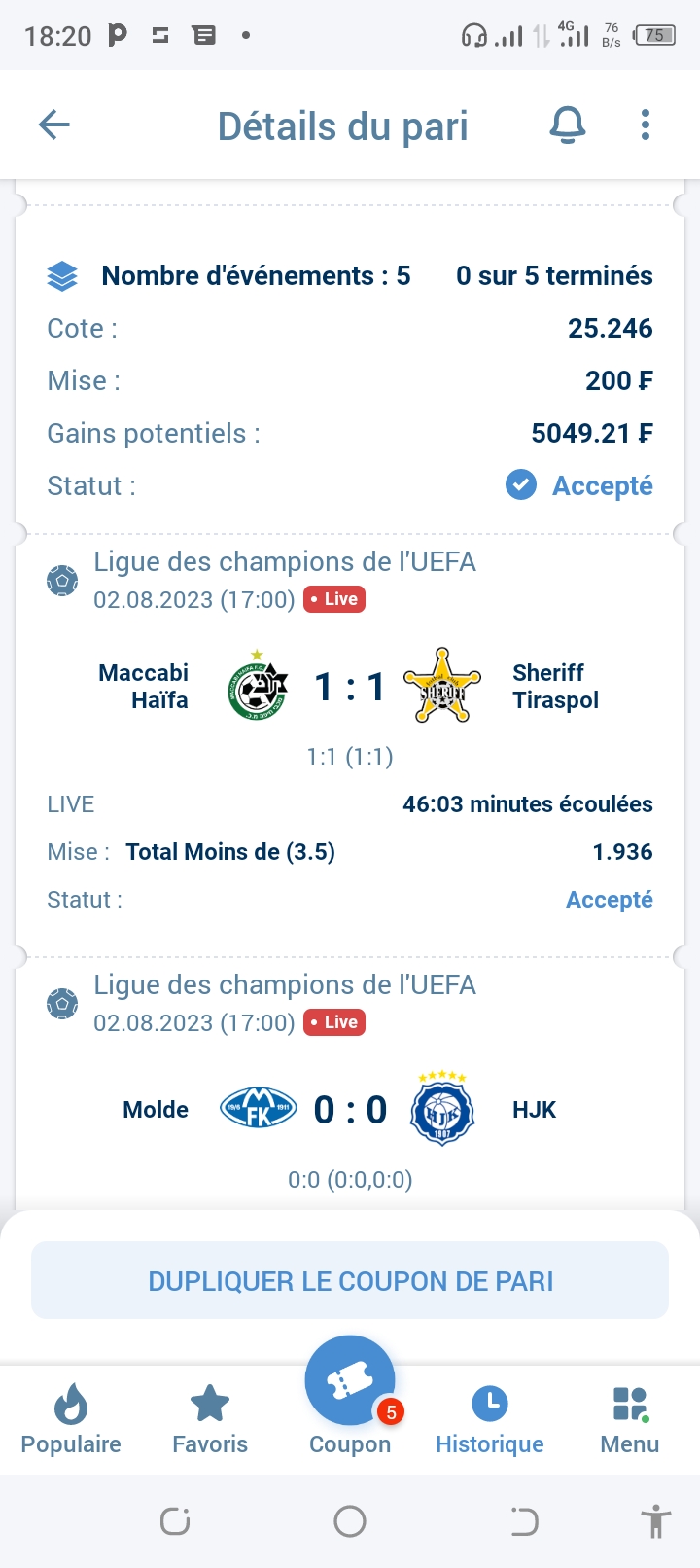
Task: Tap the stacked layers events icon
Action: [62, 276]
